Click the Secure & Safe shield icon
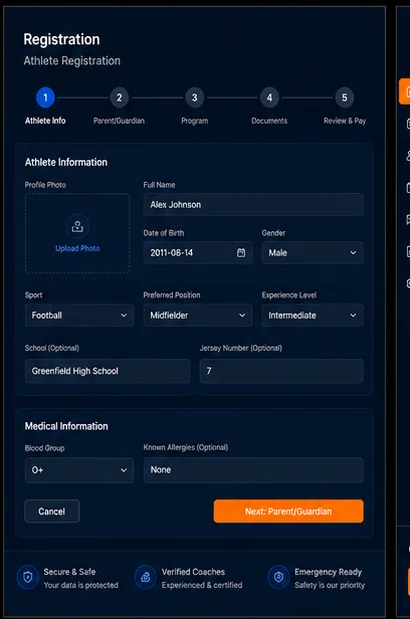This screenshot has width=410, height=619. coord(28,578)
